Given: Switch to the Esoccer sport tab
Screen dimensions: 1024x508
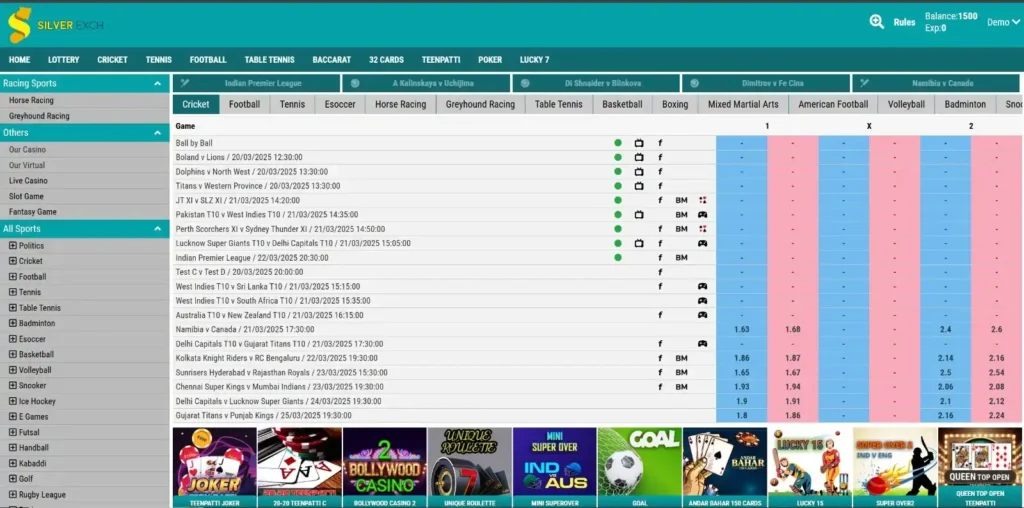Looking at the screenshot, I should click(x=340, y=104).
